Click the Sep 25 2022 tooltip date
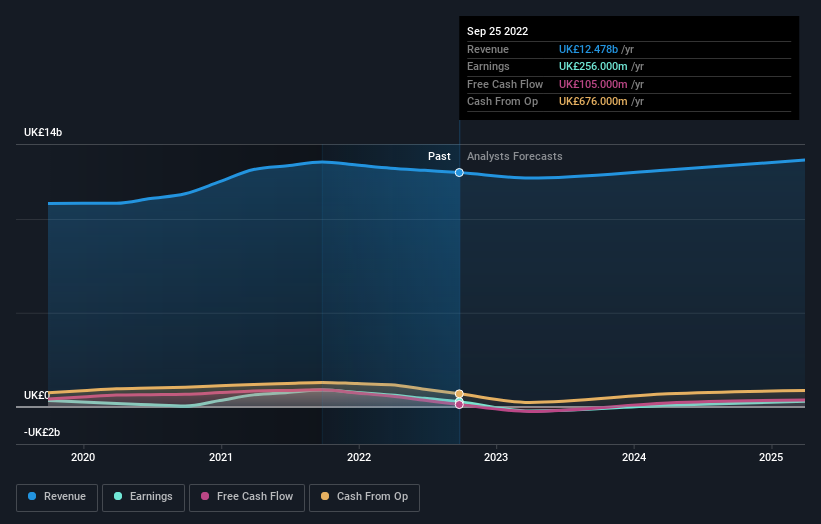This screenshot has height=524, width=821. (x=497, y=31)
